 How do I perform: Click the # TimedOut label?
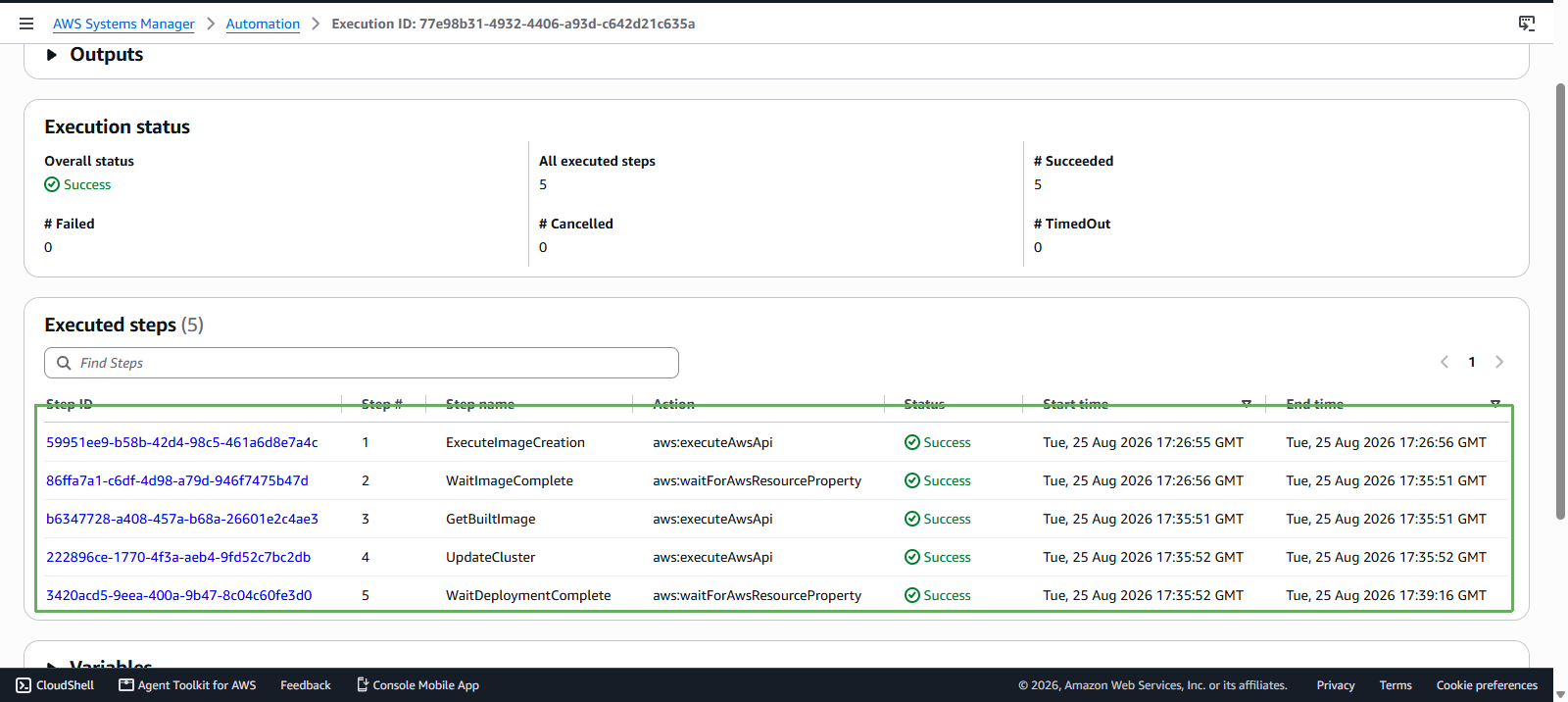pos(1072,224)
